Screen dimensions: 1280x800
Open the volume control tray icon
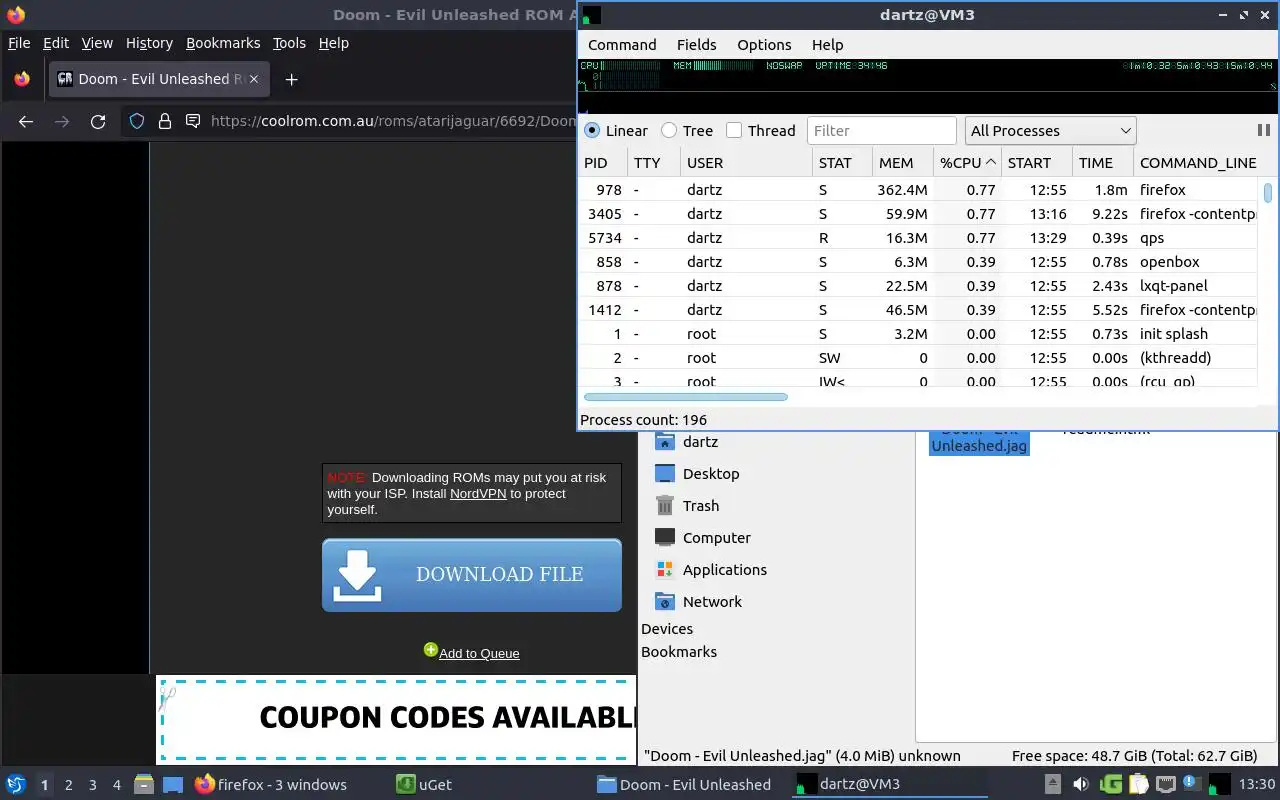1081,785
